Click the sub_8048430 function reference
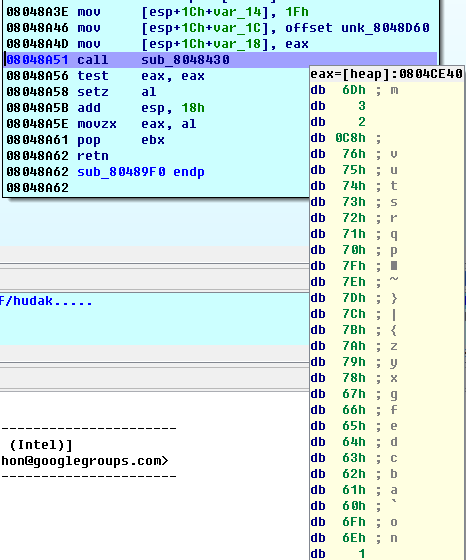Screen dimensions: 466x560 click(185, 60)
